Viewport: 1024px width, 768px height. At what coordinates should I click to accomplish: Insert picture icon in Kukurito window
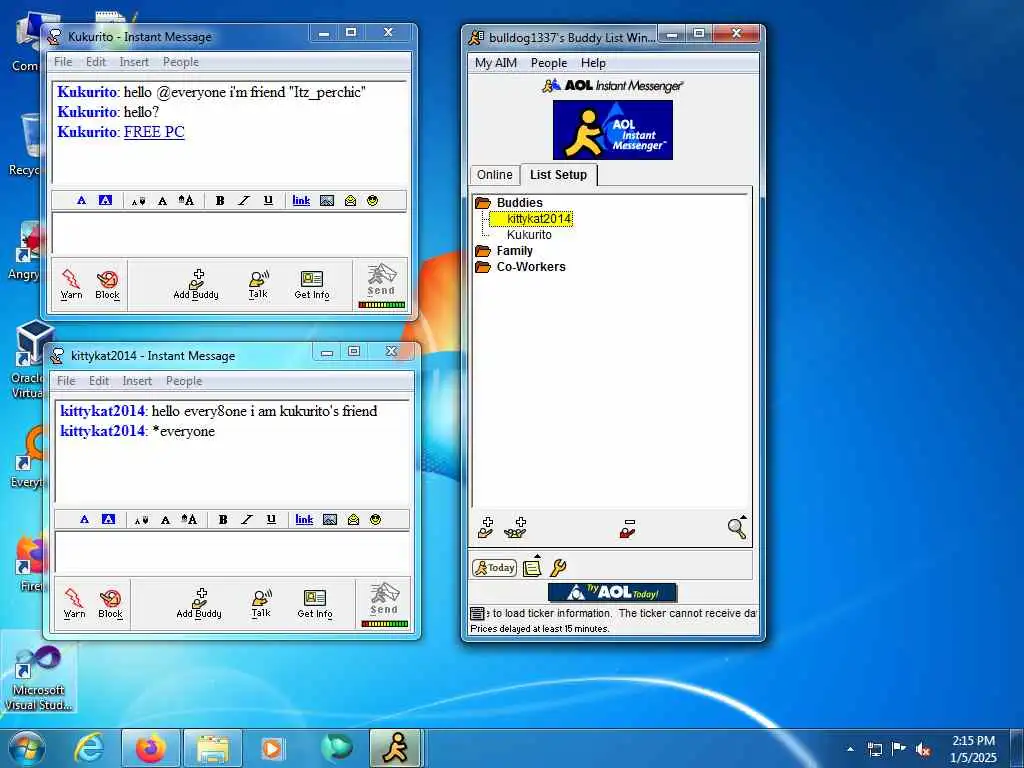[x=327, y=200]
